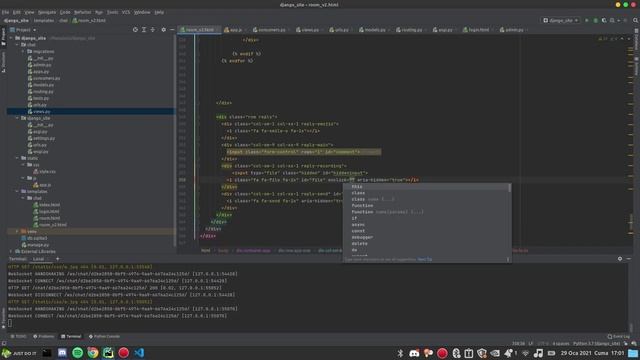Toggle the Project tool window side tab

[x=3, y=37]
